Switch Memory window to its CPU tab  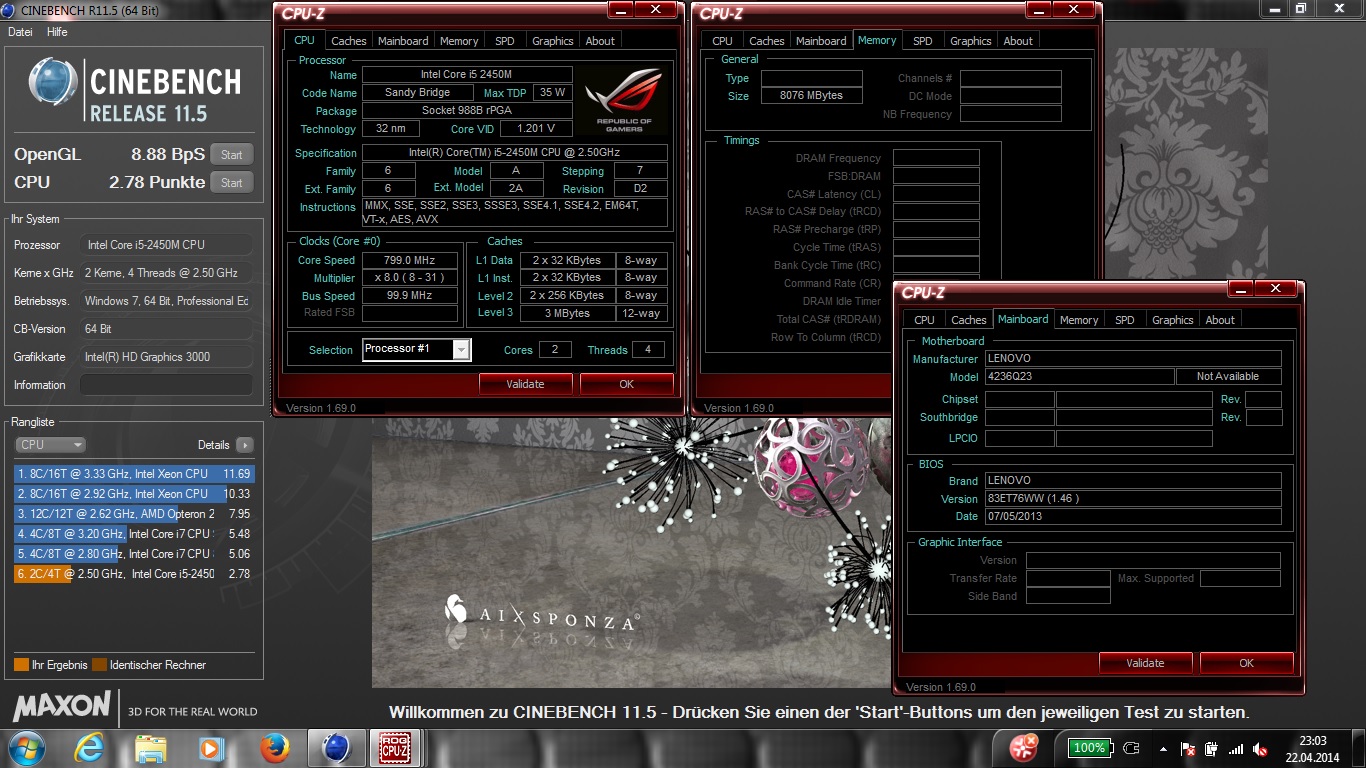click(723, 41)
